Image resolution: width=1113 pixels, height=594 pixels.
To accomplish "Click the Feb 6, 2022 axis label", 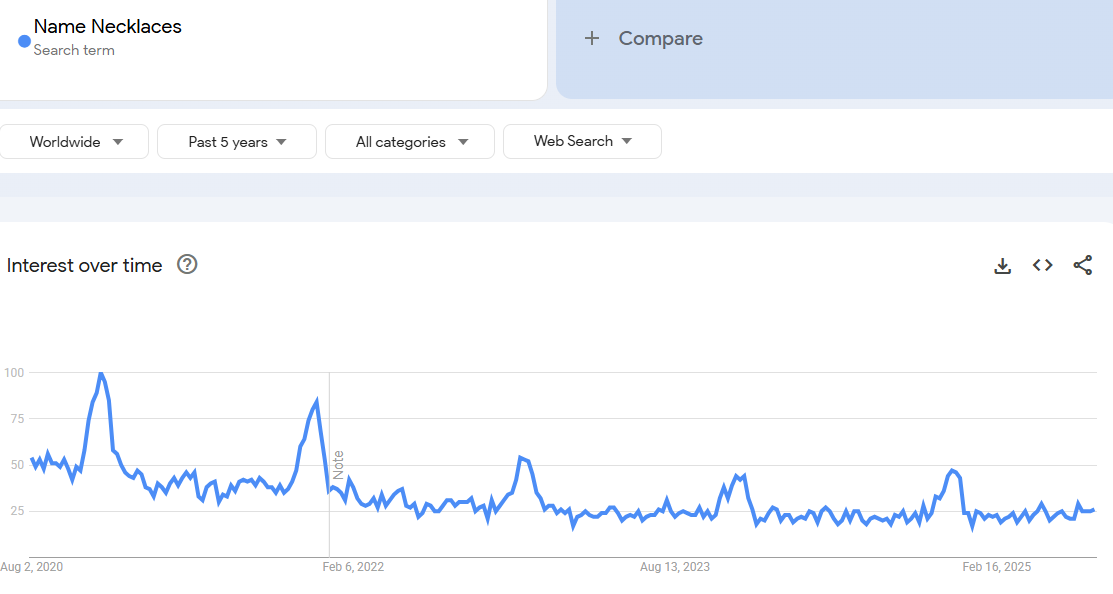I will (353, 567).
